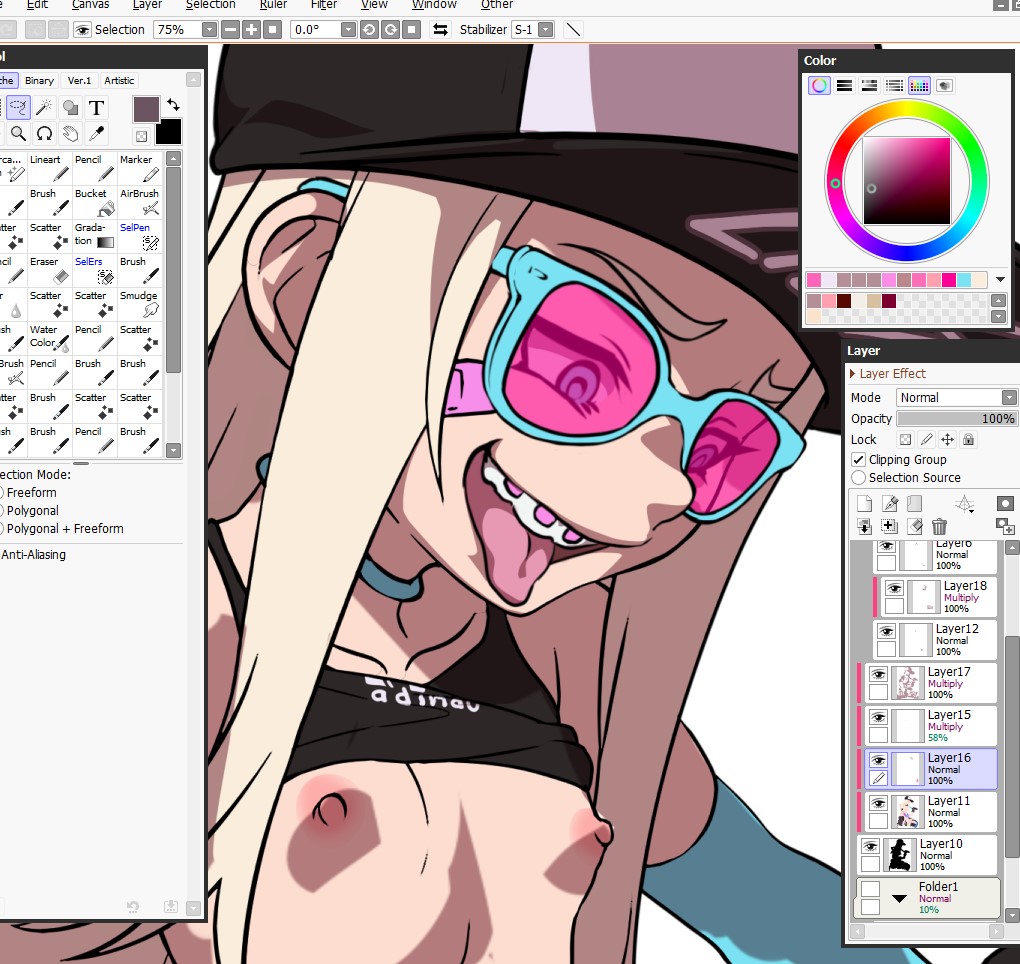The width and height of the screenshot is (1020, 964).
Task: Switch to the Artistic tool tab
Action: pos(119,81)
